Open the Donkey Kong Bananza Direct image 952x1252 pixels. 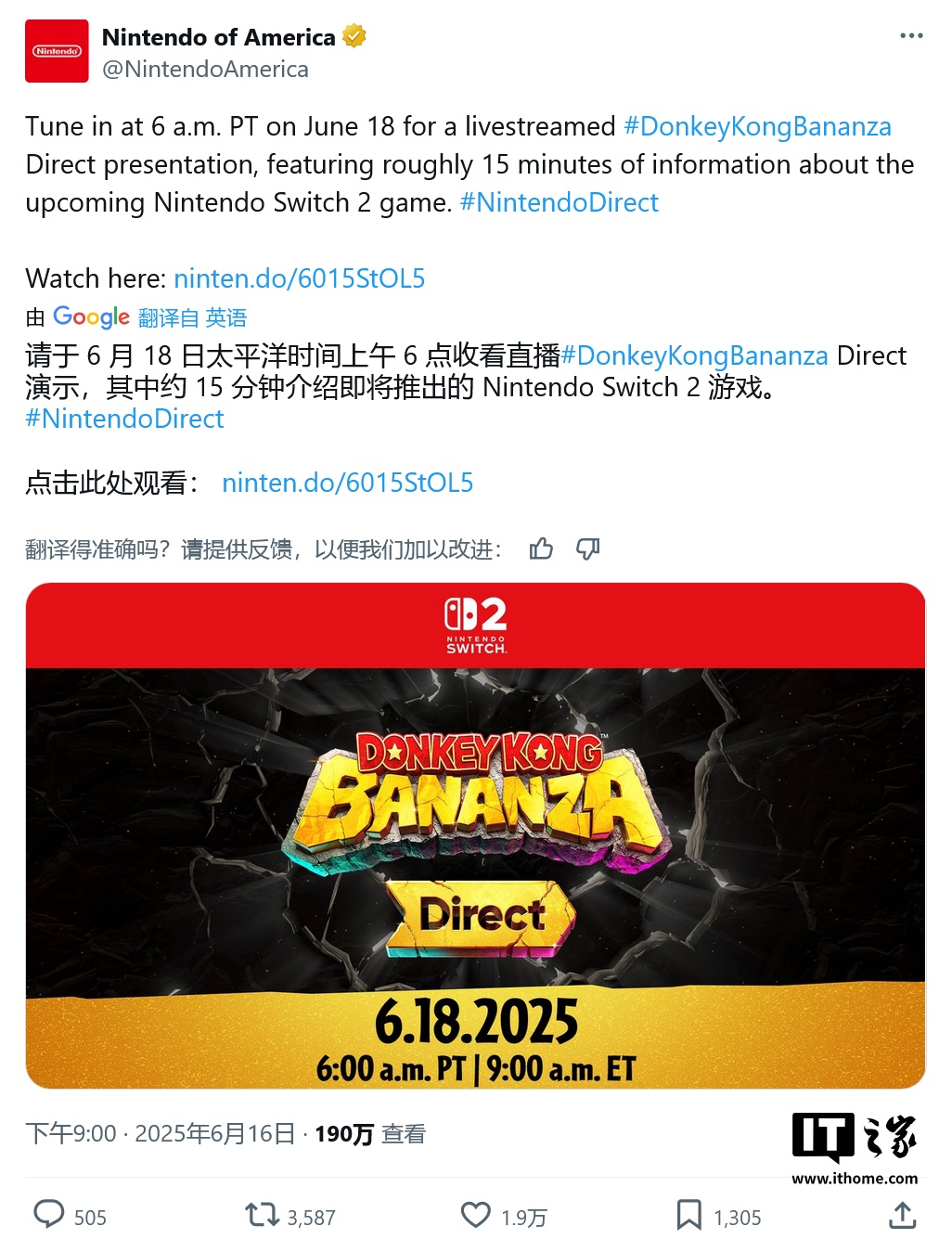475,835
